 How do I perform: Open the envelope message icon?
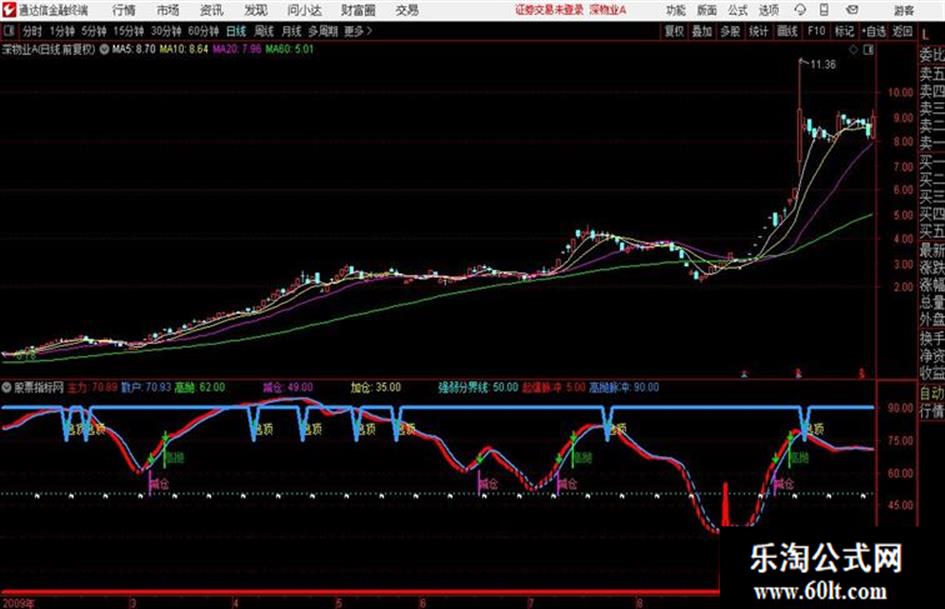point(852,10)
